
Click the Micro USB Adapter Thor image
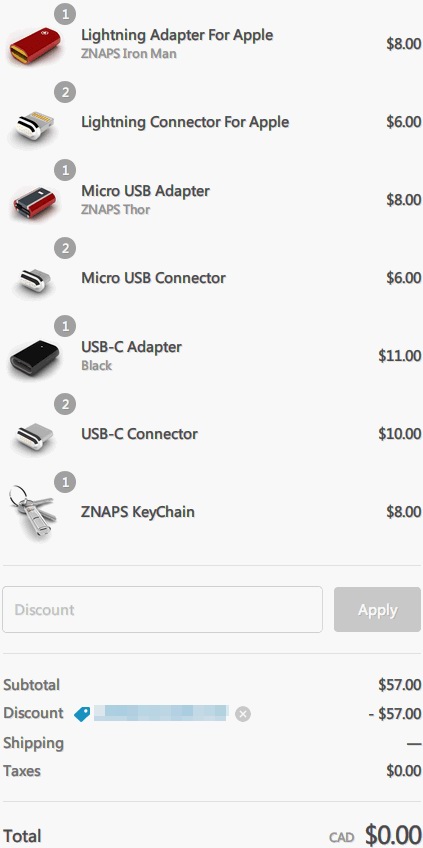(x=35, y=201)
